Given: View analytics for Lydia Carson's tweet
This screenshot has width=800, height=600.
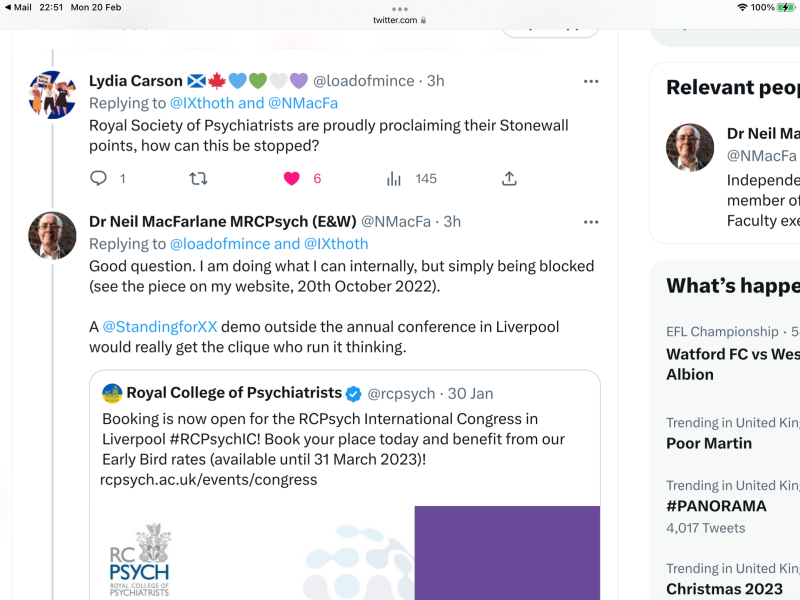Looking at the screenshot, I should [x=394, y=178].
